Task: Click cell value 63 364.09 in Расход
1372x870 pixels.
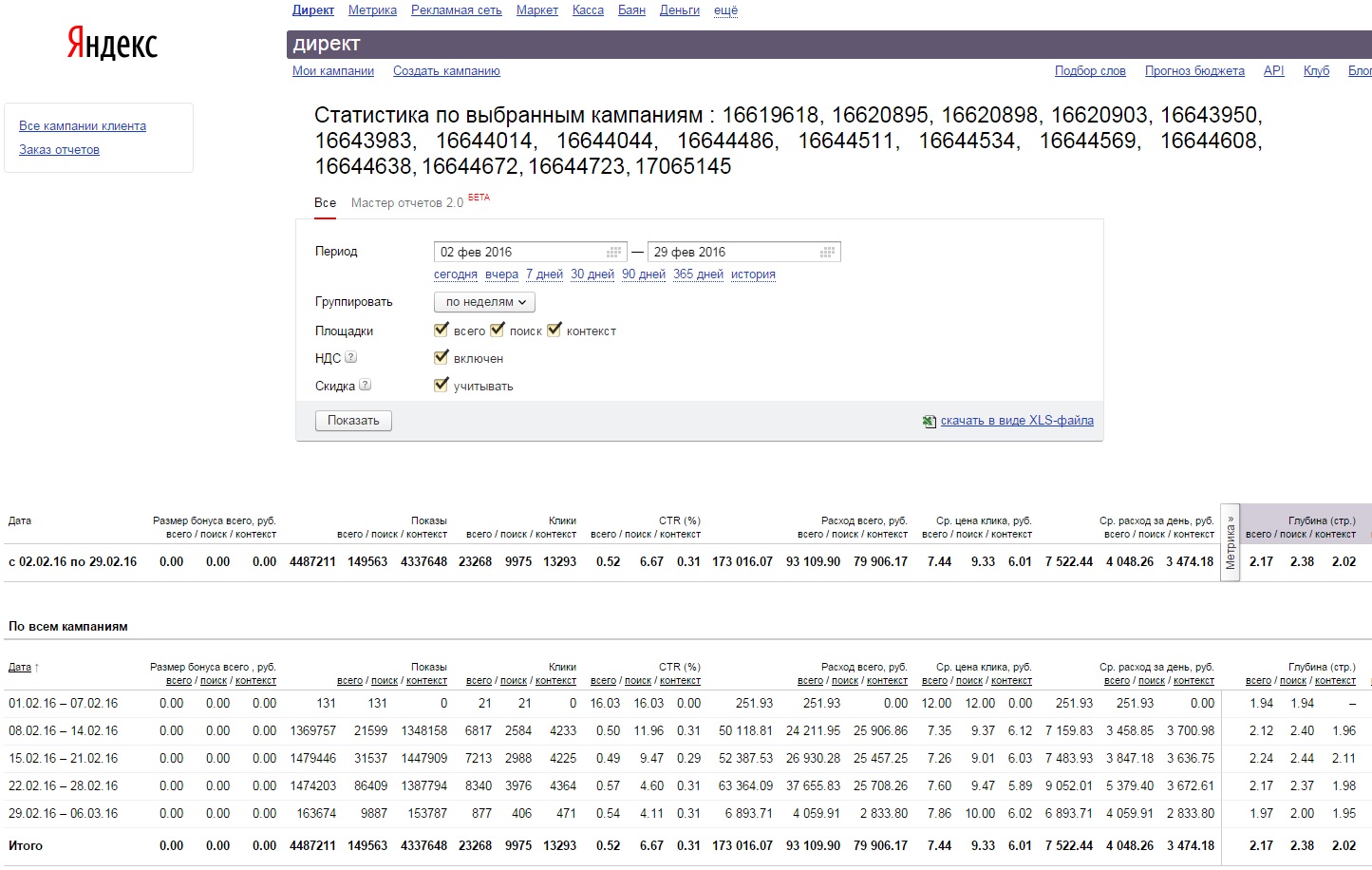Action: click(x=745, y=786)
